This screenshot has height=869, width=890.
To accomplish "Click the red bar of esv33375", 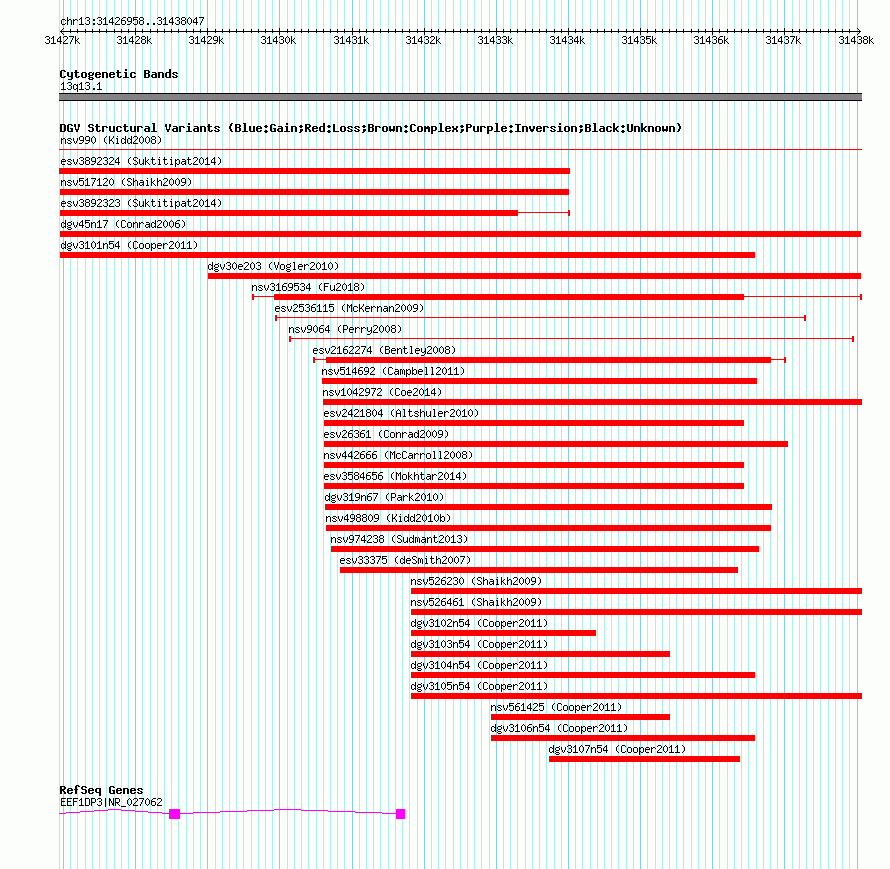I will [x=539, y=570].
